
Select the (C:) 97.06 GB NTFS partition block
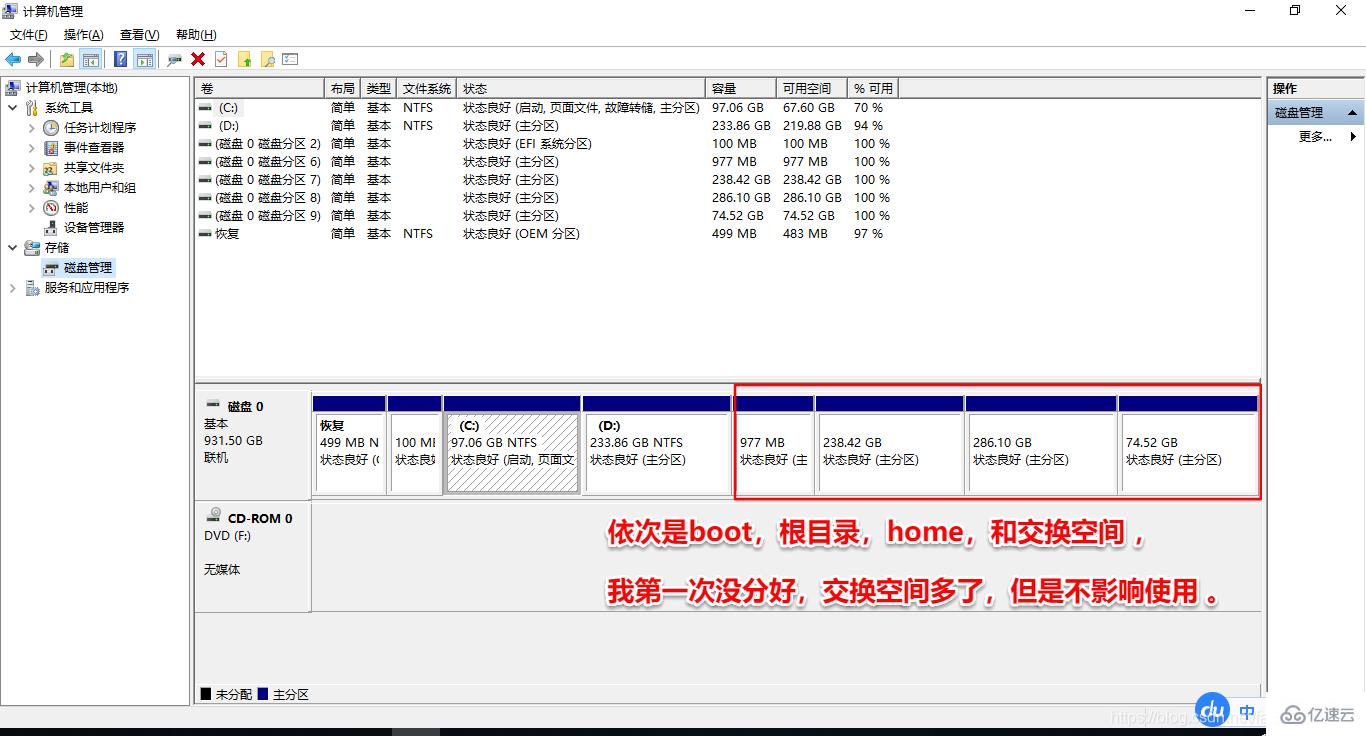(512, 444)
